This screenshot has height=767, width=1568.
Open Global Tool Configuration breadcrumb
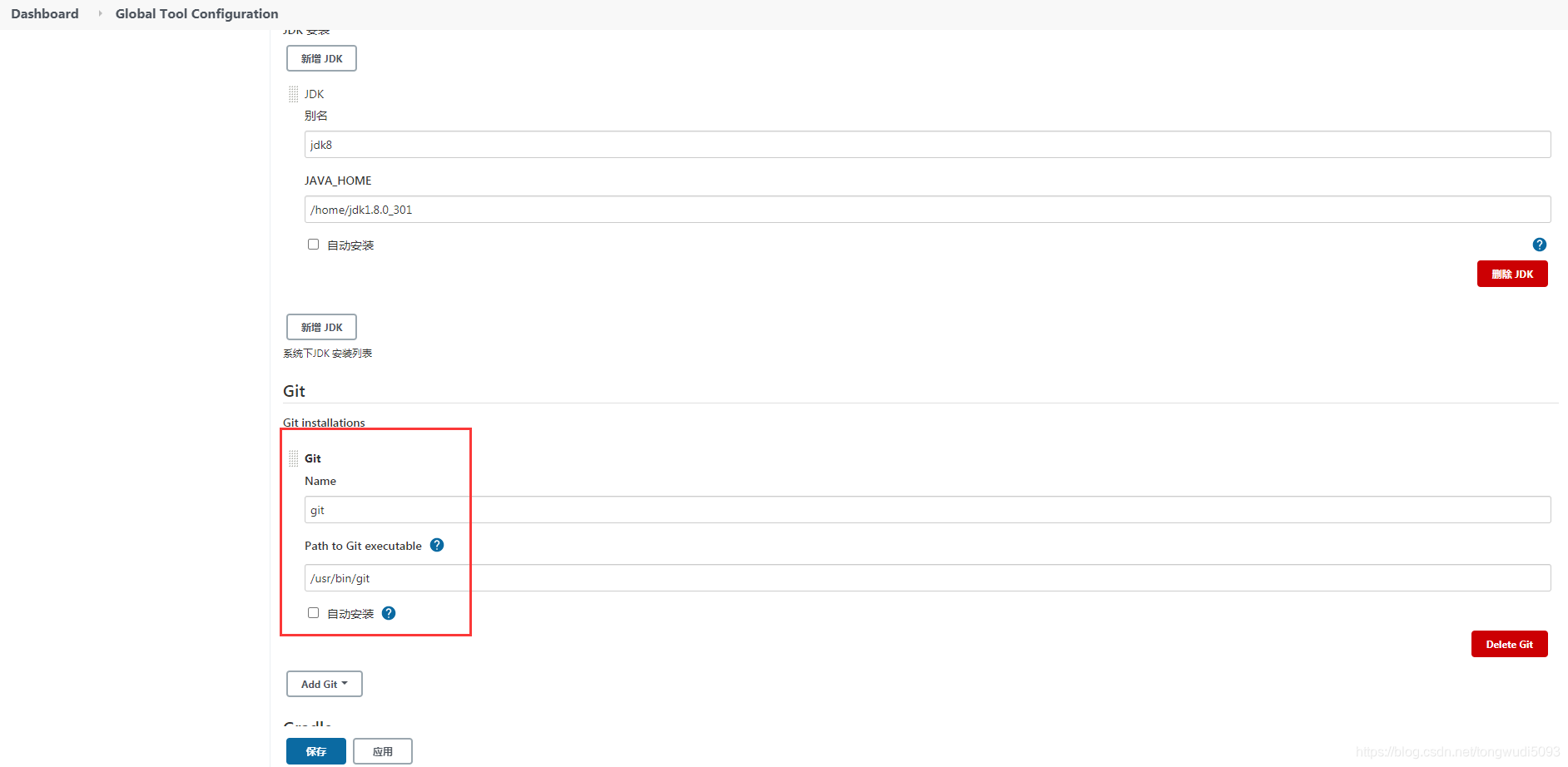(x=197, y=13)
